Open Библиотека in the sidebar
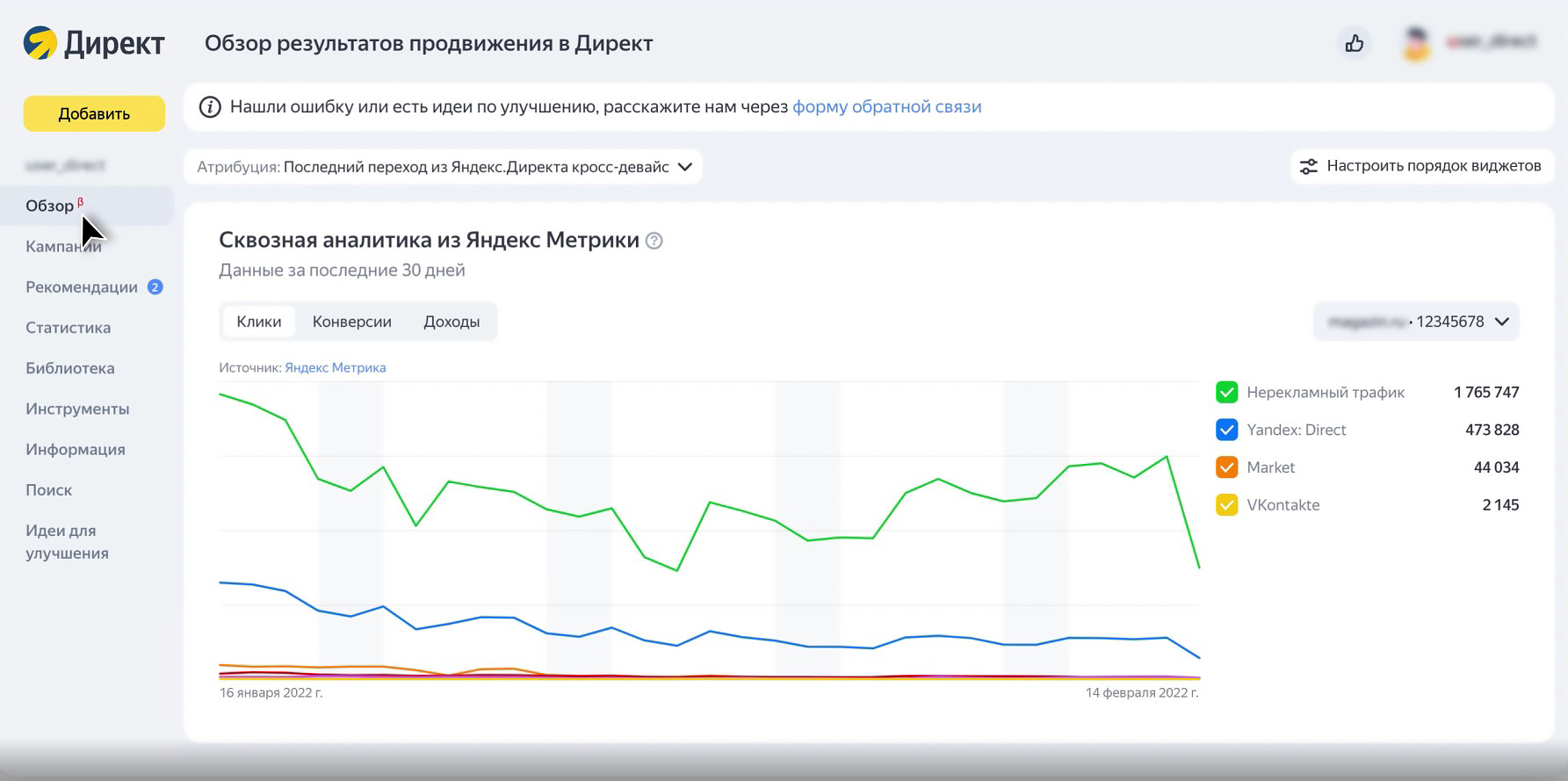1568x781 pixels. [x=70, y=368]
